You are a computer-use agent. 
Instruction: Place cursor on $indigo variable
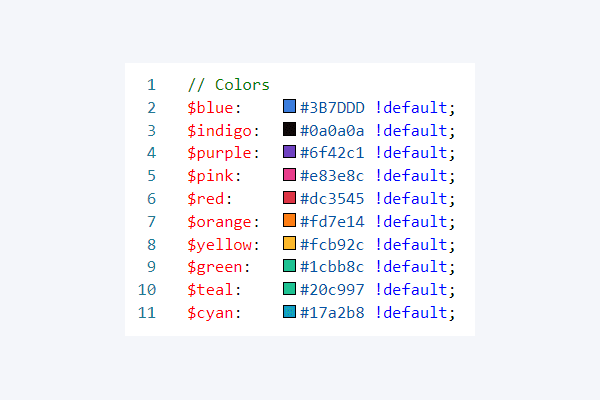[x=219, y=131]
